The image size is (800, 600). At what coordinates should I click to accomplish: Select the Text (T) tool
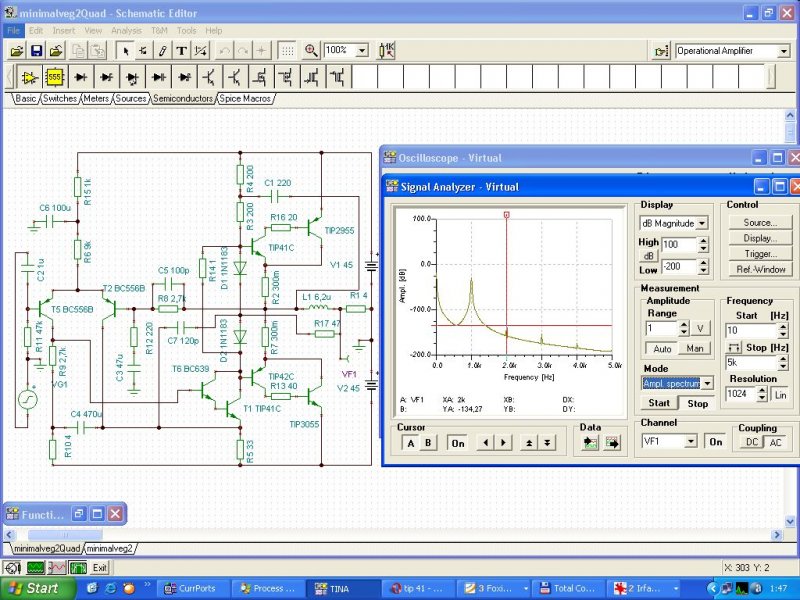182,51
